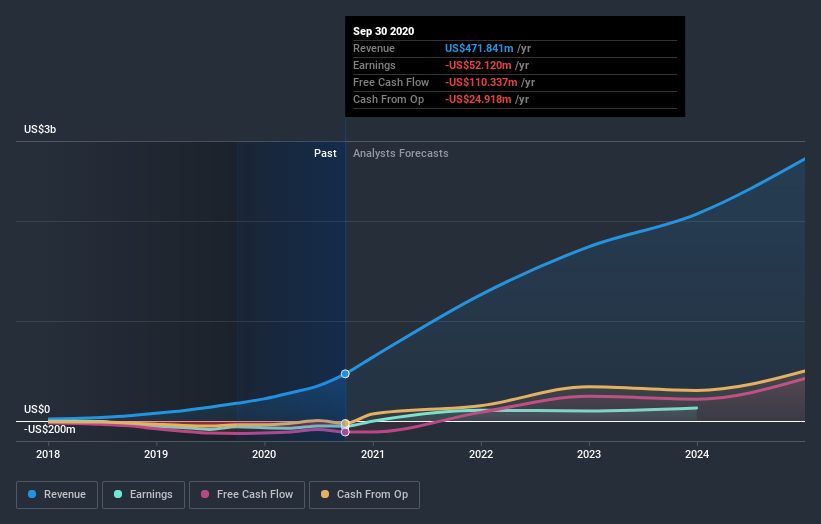Click the Sep 30 2020 tooltip date

click(x=383, y=31)
